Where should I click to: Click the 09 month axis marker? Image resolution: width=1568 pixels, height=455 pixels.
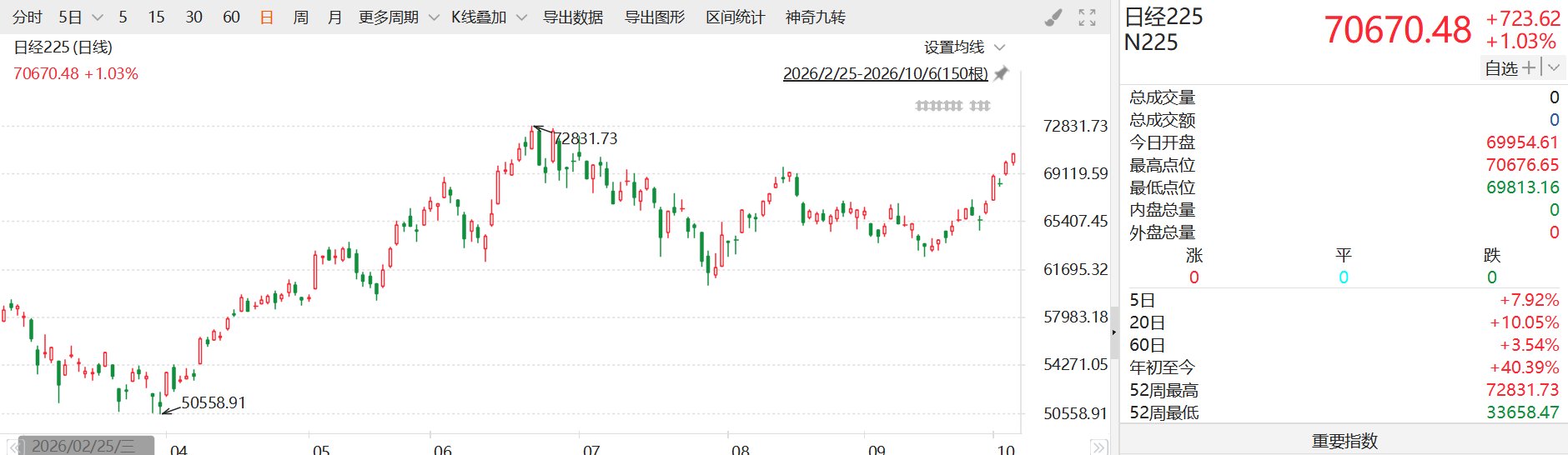877,449
